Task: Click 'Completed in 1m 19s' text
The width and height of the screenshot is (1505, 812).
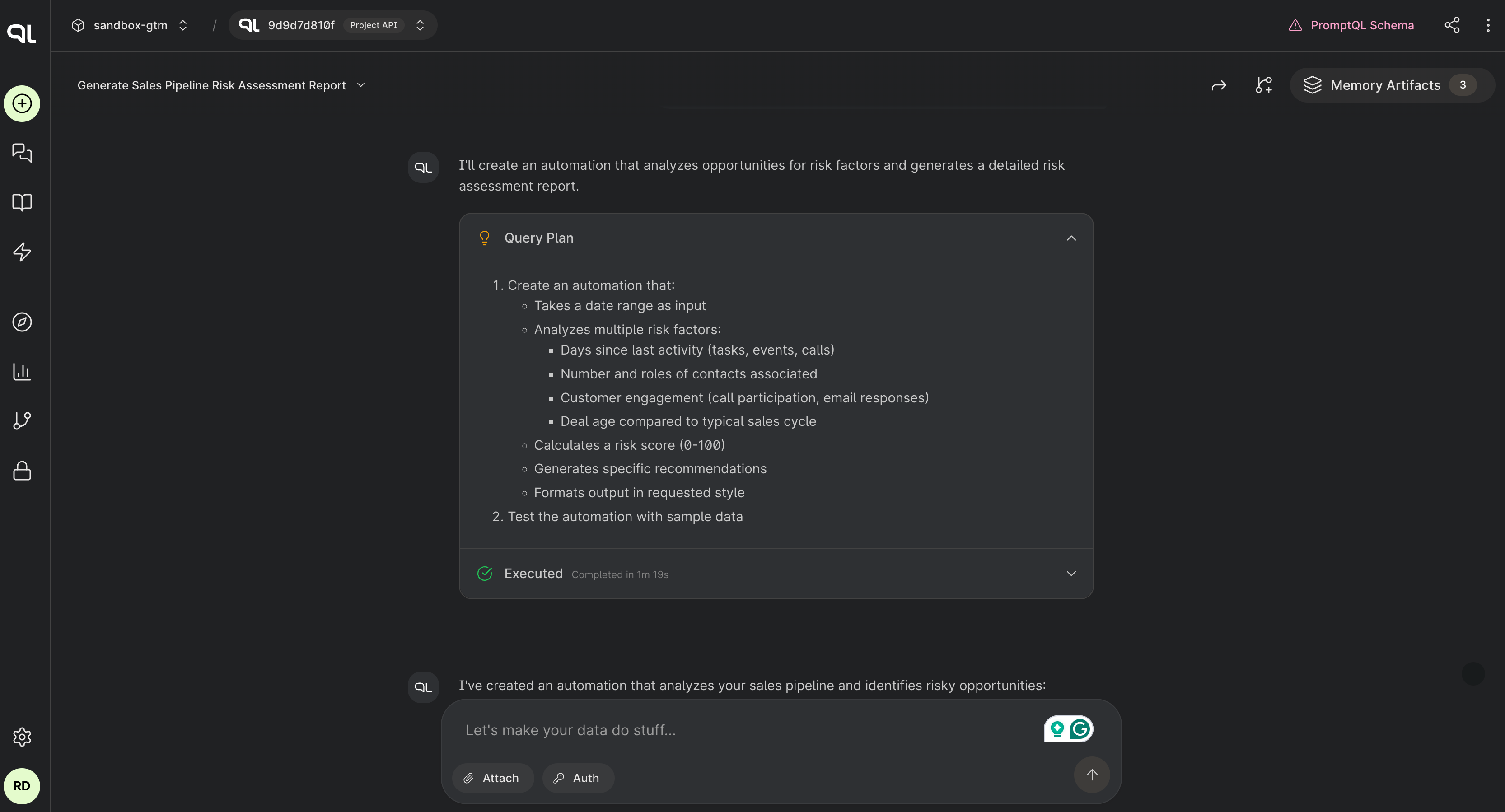Action: [x=620, y=574]
